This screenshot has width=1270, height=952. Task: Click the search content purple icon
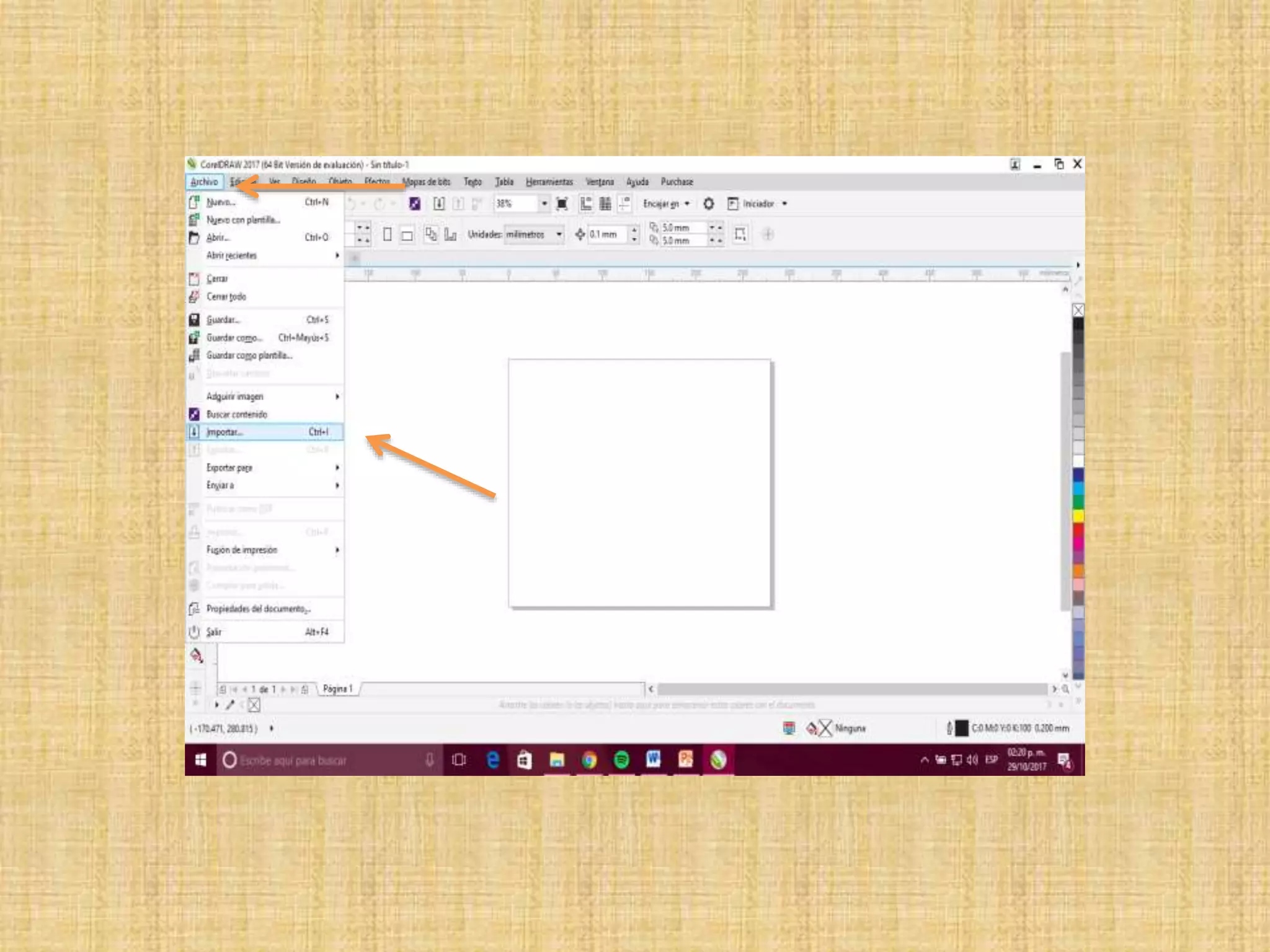tap(415, 204)
